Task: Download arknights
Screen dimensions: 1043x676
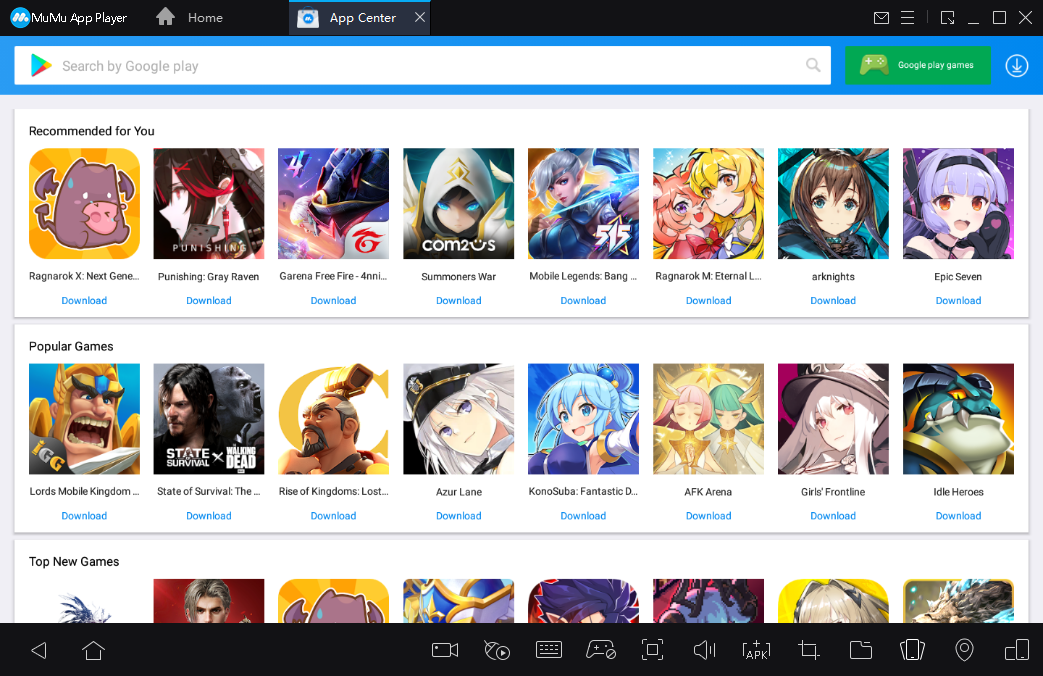Action: (x=833, y=301)
